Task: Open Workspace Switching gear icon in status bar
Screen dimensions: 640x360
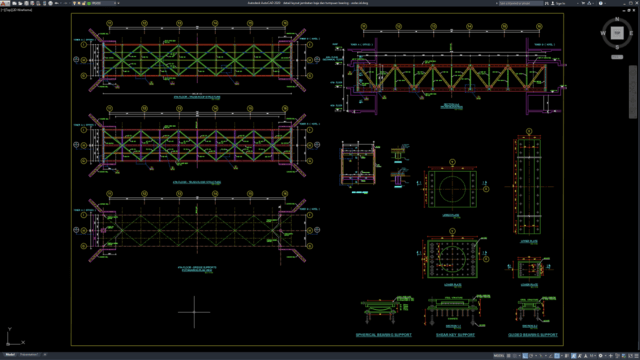Action: (601, 356)
